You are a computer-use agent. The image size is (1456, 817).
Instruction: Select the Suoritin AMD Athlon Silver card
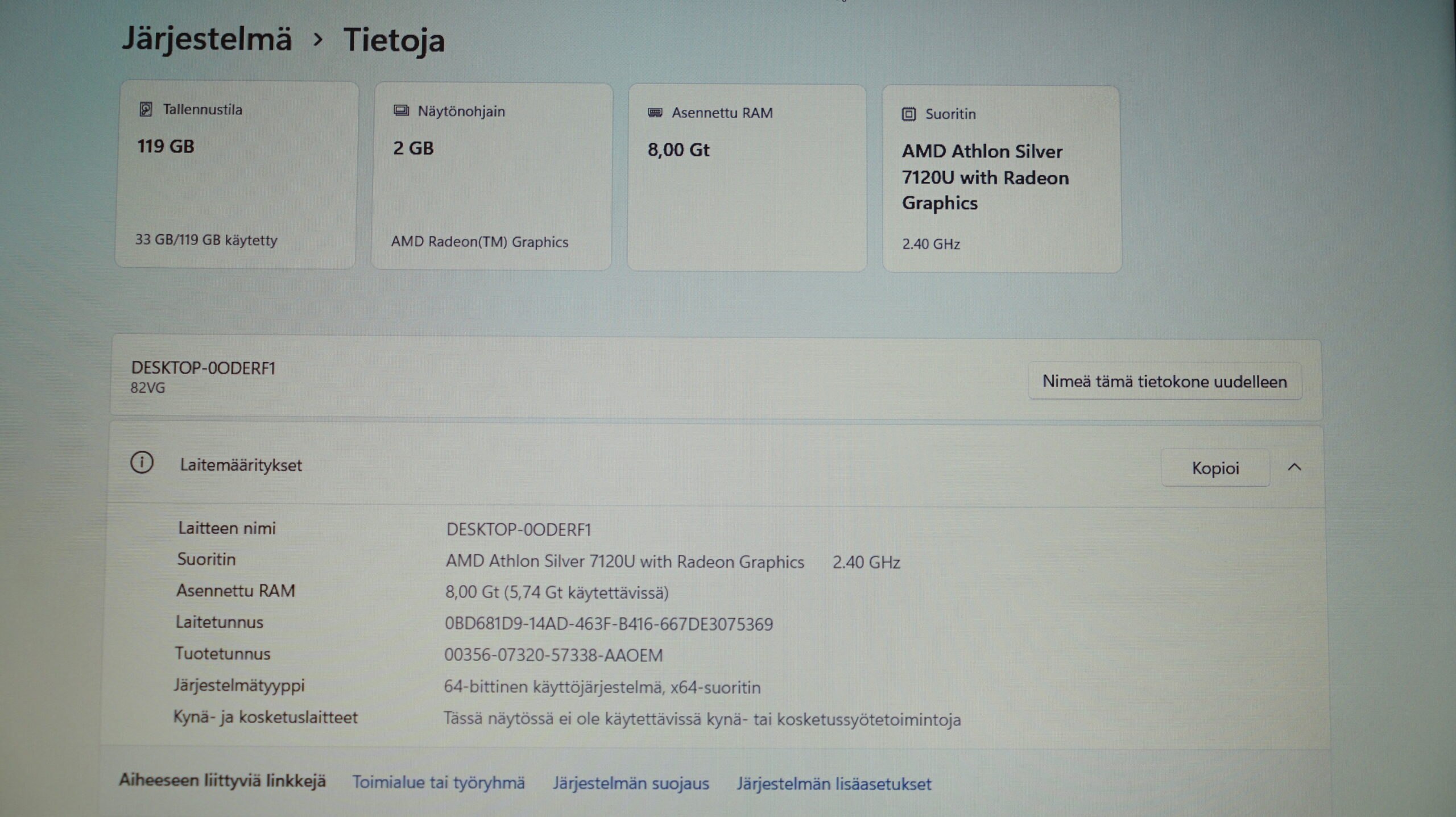coord(1002,180)
